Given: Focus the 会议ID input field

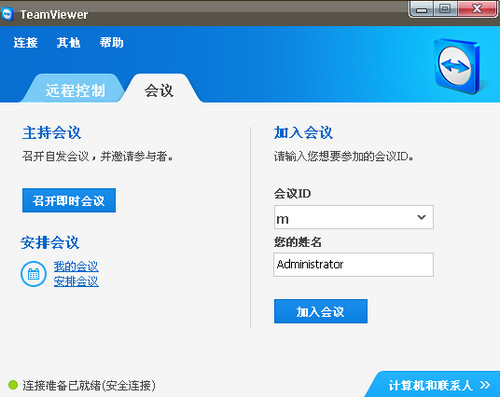Looking at the screenshot, I should click(x=354, y=217).
